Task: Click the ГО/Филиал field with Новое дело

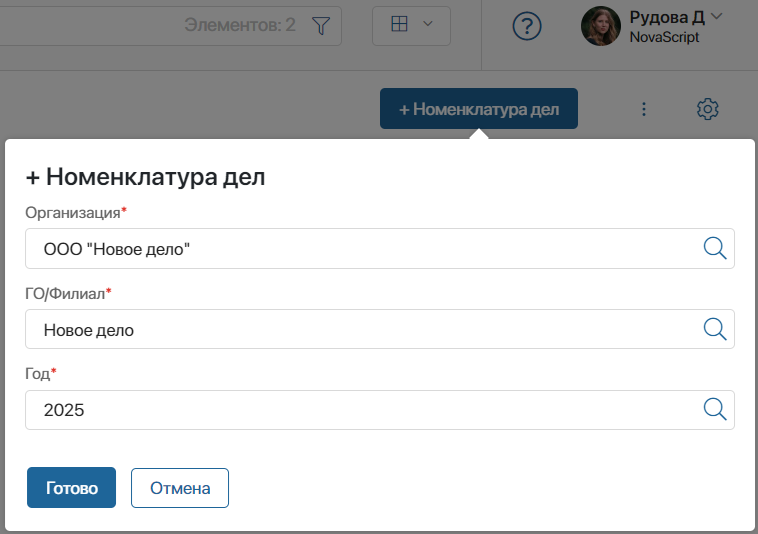Action: point(360,329)
